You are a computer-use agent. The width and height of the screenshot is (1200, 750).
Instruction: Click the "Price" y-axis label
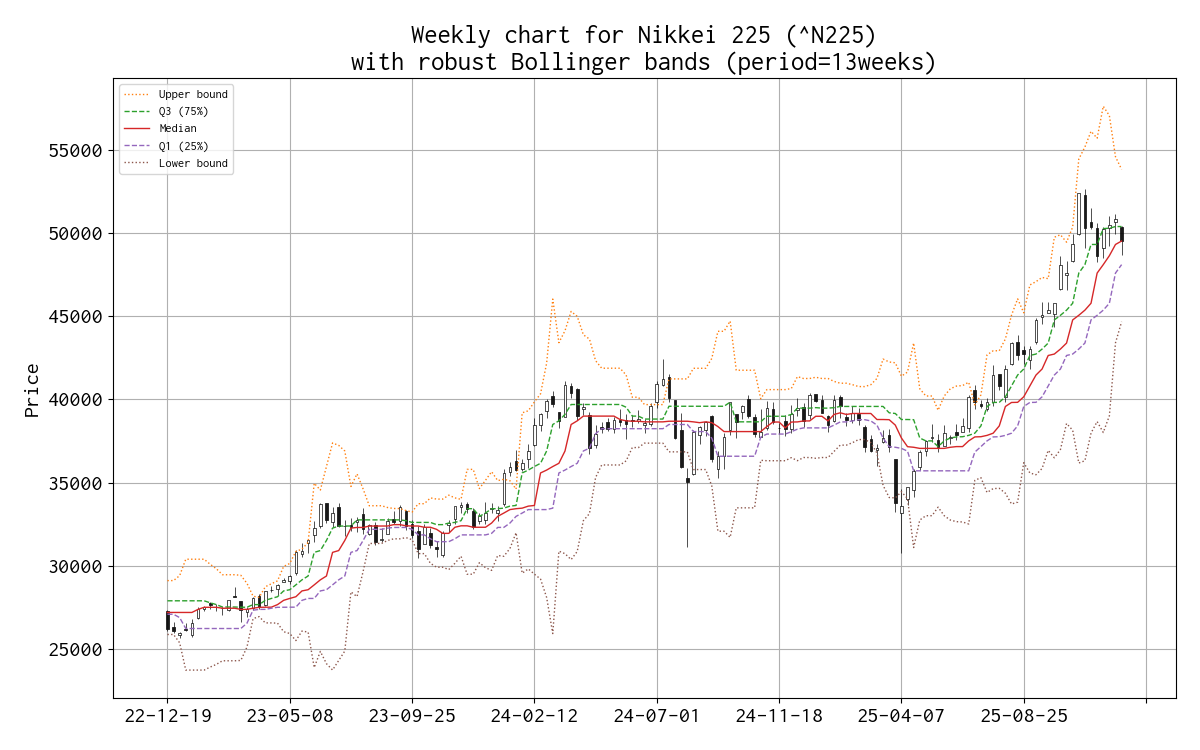coord(33,390)
